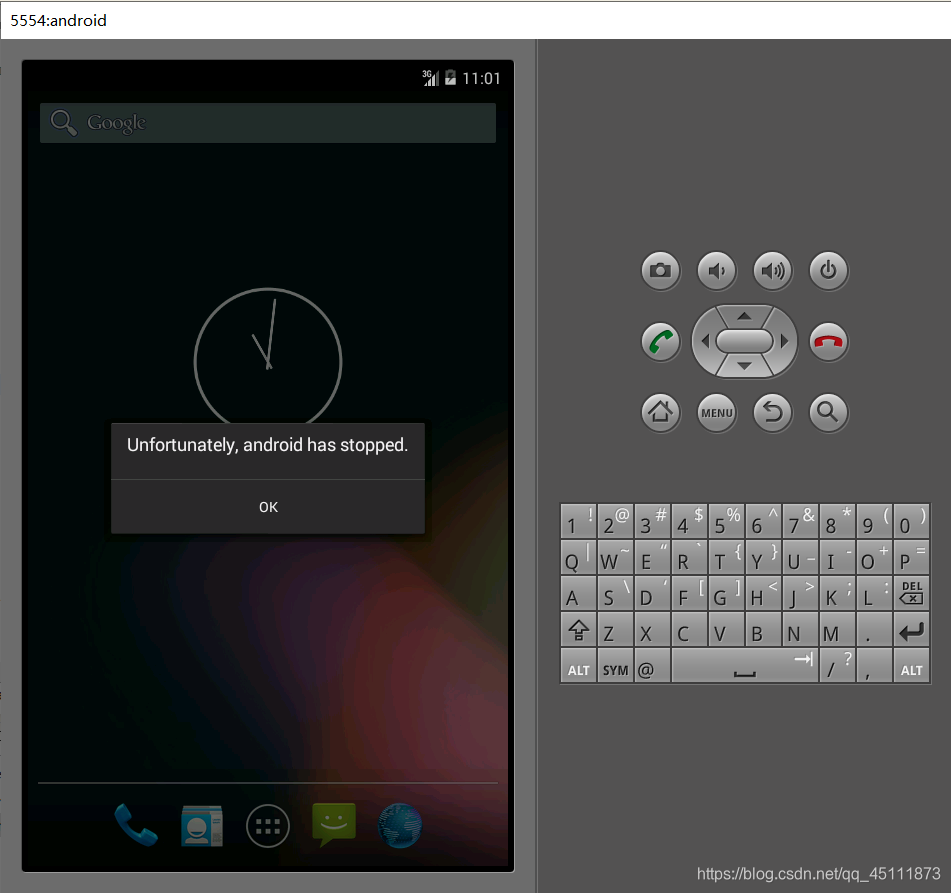Click the 1 exclamation number key
951x893 pixels.
tap(578, 521)
